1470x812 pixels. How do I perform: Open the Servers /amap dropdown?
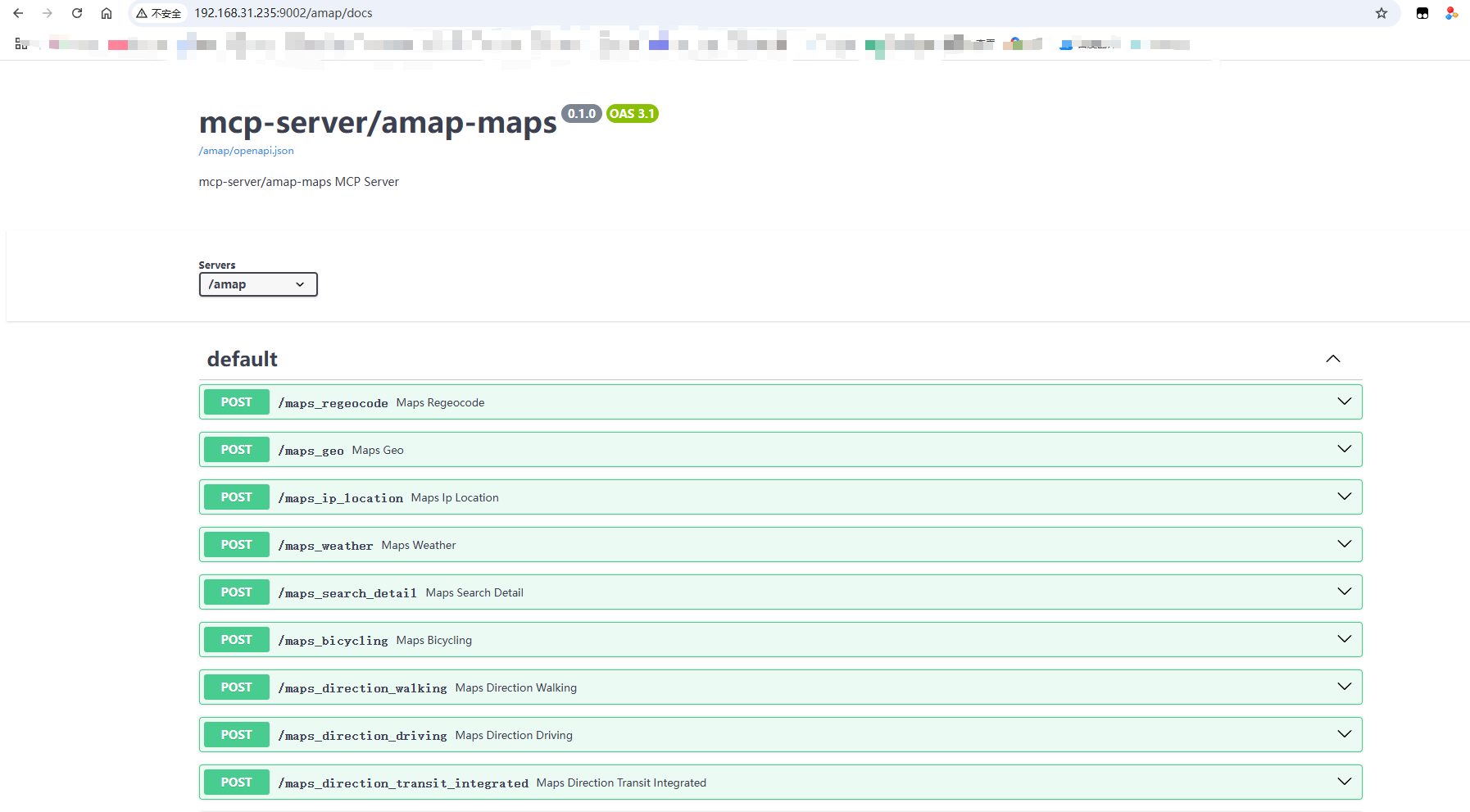pyautogui.click(x=258, y=284)
